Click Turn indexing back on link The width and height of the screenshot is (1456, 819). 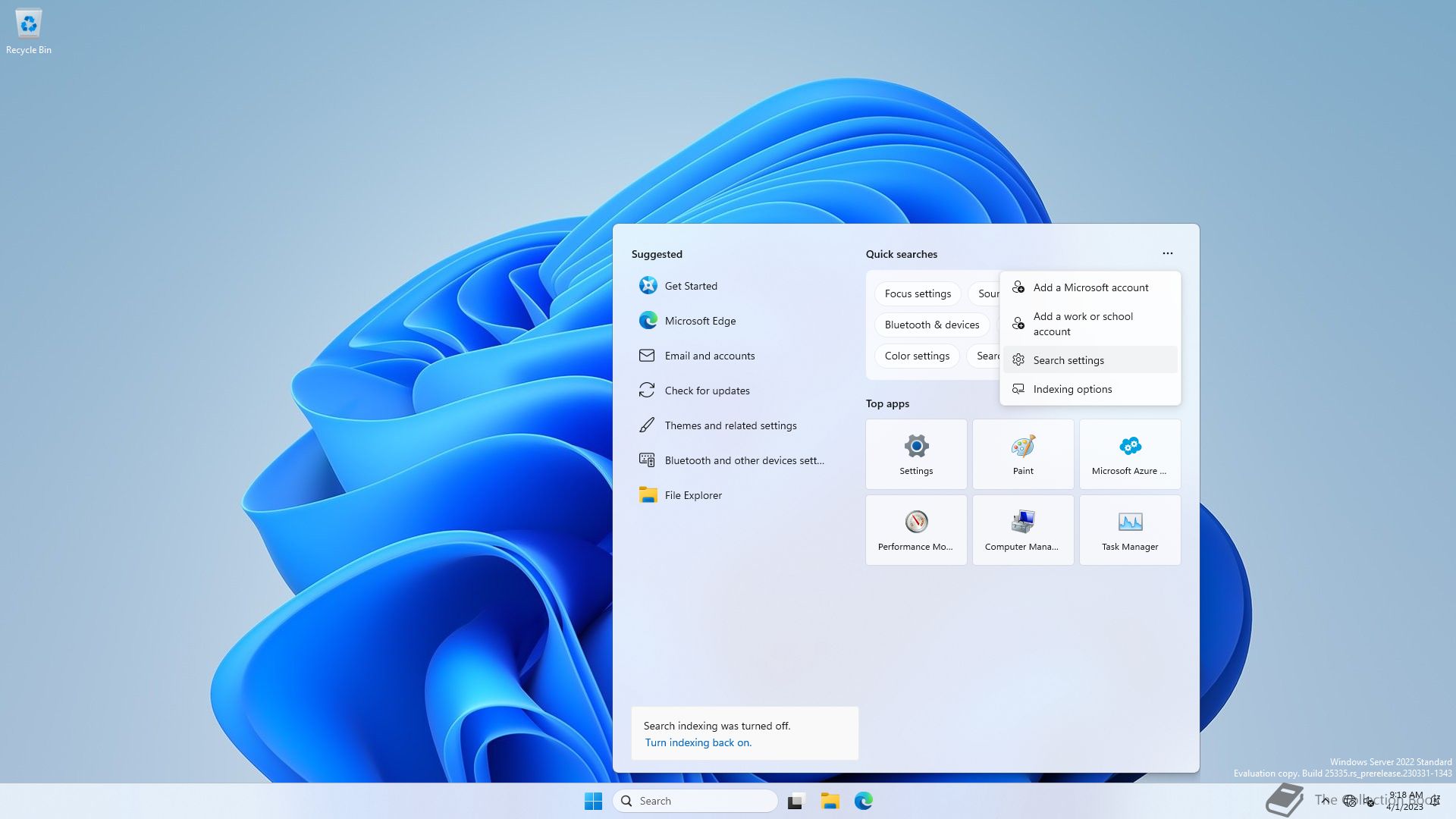tap(698, 742)
